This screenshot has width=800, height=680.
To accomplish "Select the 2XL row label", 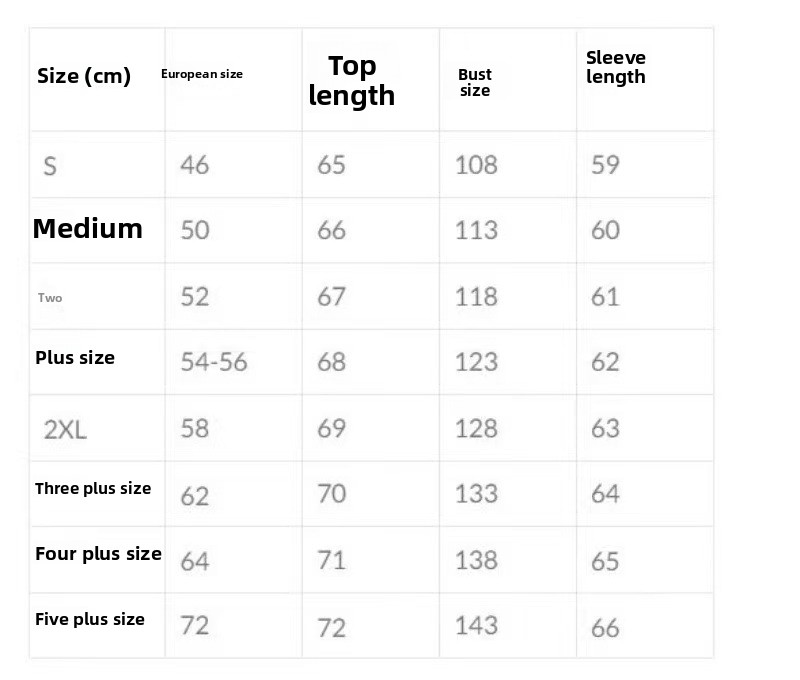I will click(x=65, y=430).
